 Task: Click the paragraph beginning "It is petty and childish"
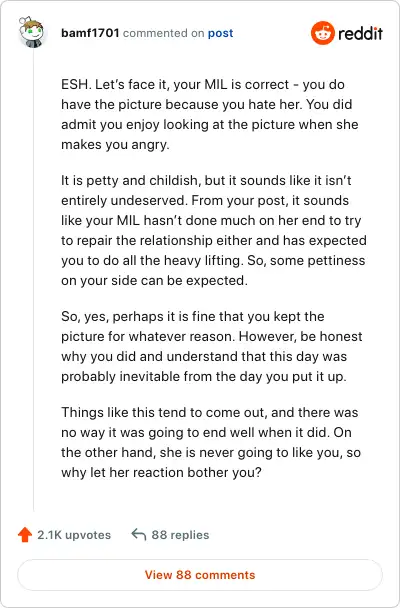point(214,230)
